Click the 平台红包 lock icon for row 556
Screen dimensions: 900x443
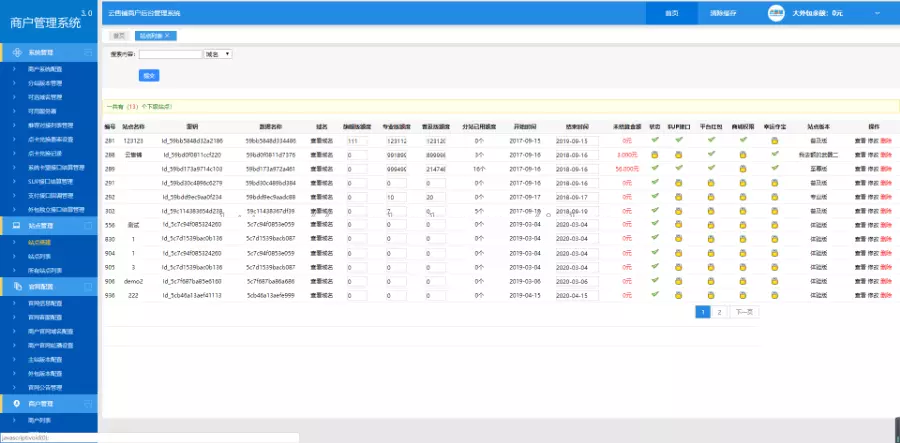(711, 225)
